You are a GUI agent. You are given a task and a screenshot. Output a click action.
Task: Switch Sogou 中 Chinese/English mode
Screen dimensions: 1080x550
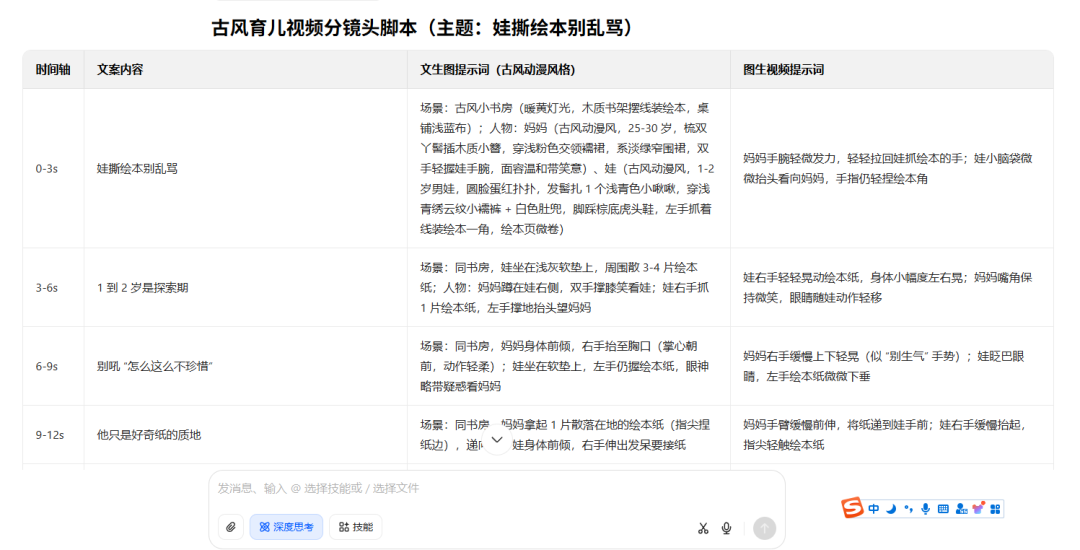point(873,509)
